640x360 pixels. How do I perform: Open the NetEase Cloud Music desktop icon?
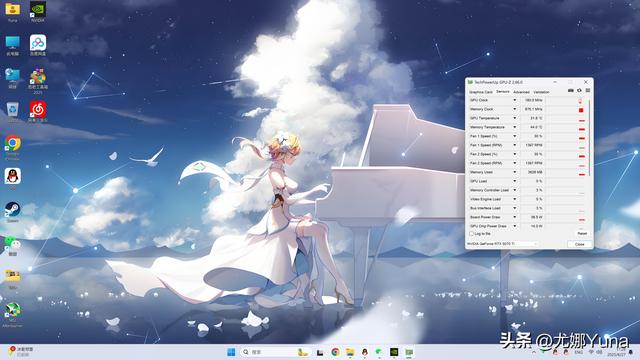point(38,110)
